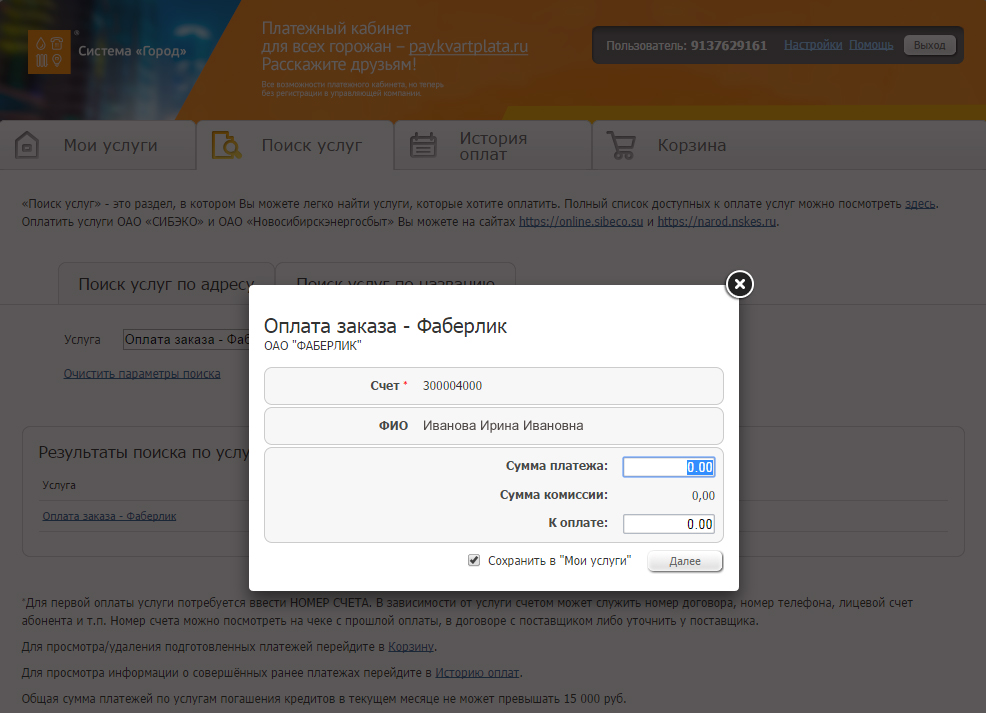Switch to the Поиск услуг tab
The width and height of the screenshot is (986, 713).
[x=295, y=145]
